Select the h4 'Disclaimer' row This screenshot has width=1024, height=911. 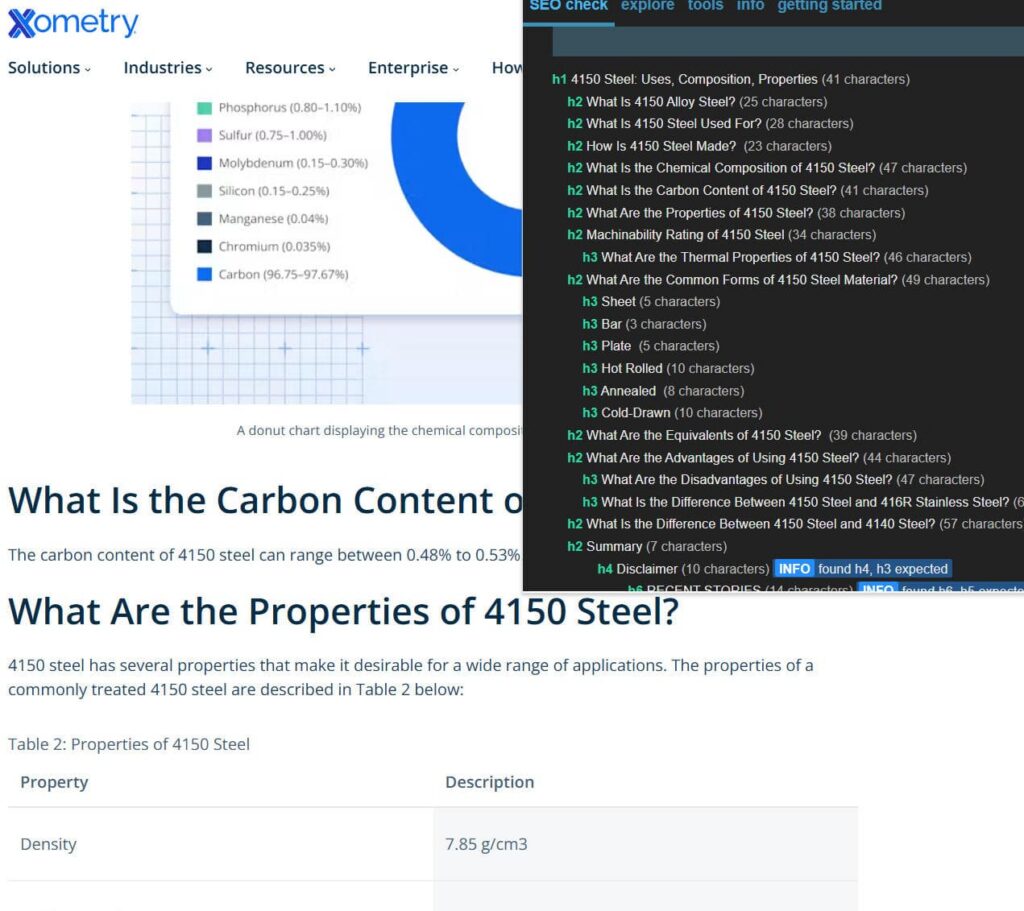pos(682,569)
